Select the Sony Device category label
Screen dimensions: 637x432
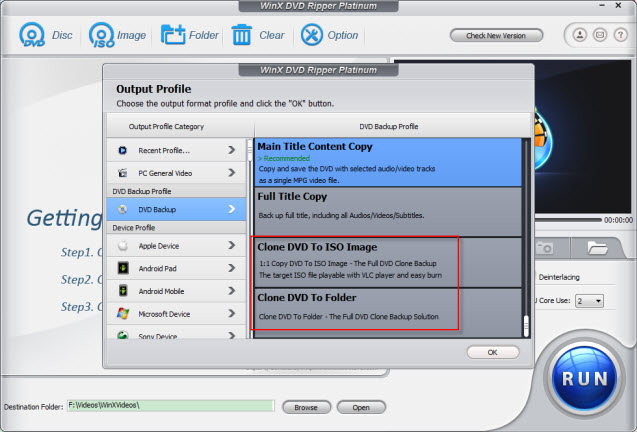click(x=158, y=336)
